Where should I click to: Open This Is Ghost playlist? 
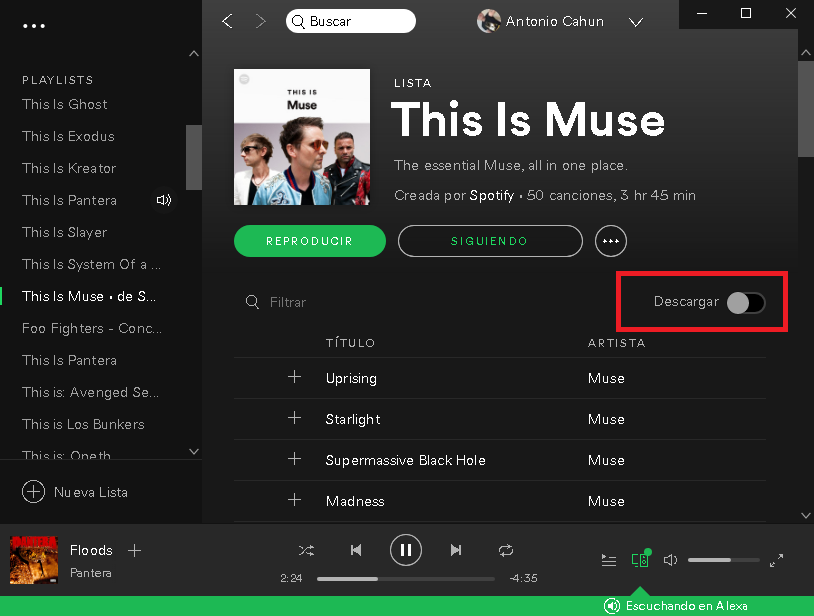(x=64, y=104)
